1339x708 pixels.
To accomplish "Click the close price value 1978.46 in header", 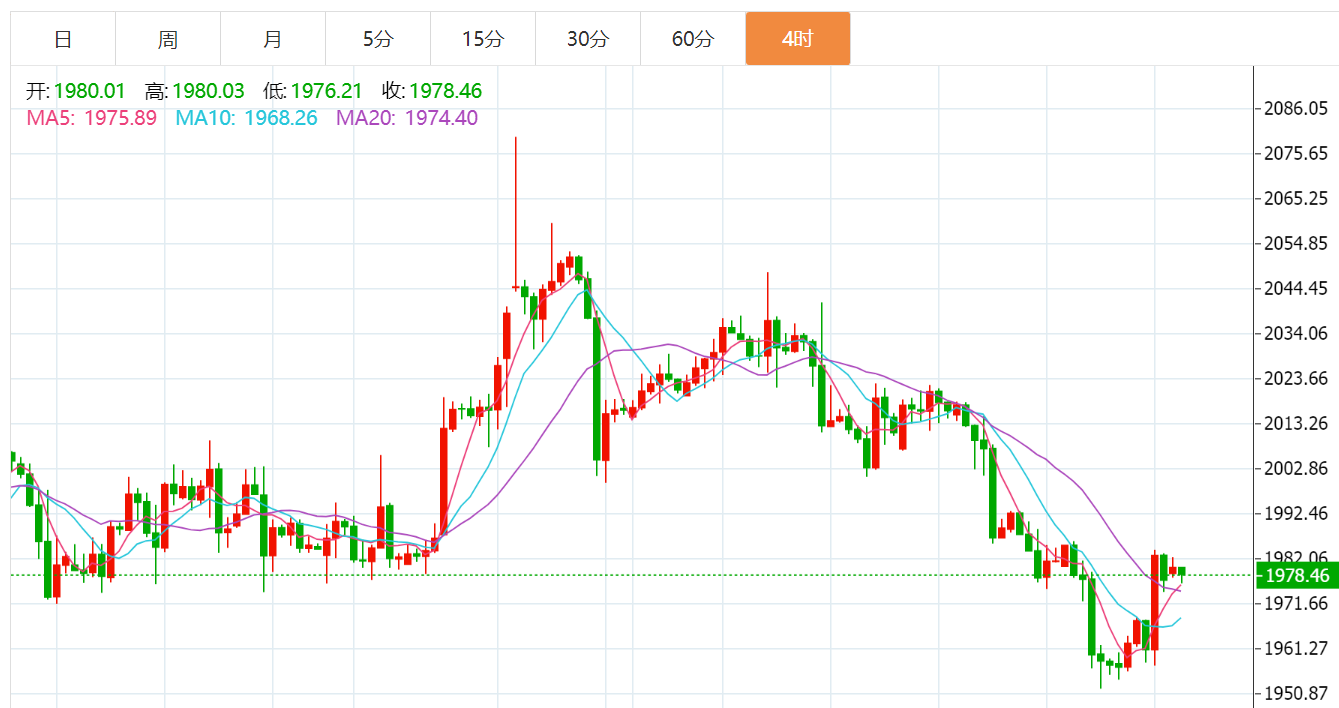I will [x=446, y=92].
